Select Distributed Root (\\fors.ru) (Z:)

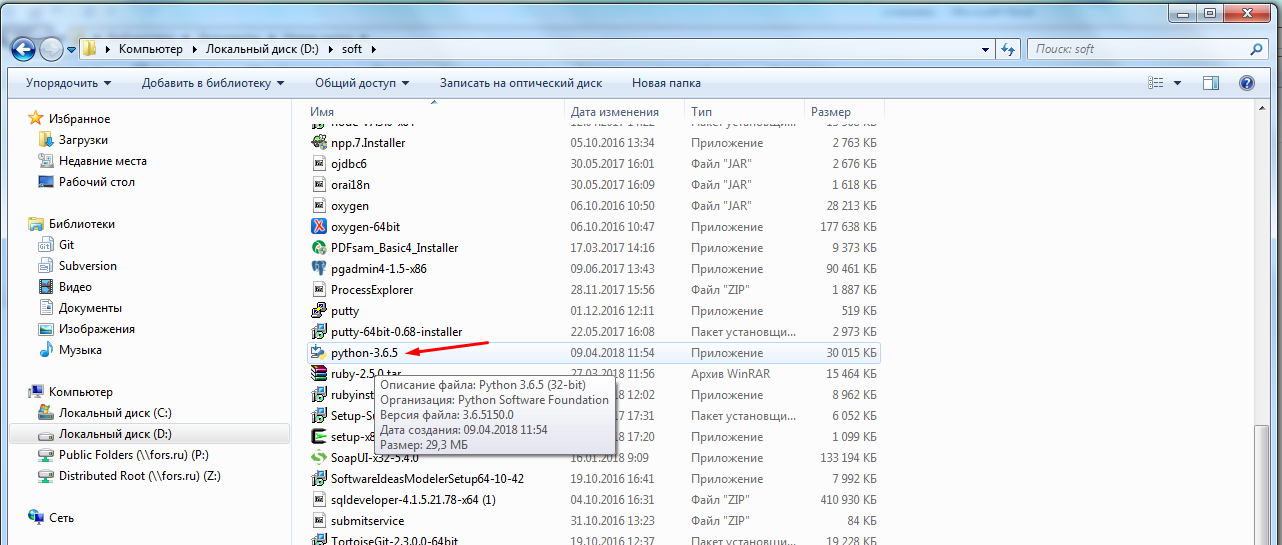[x=140, y=476]
